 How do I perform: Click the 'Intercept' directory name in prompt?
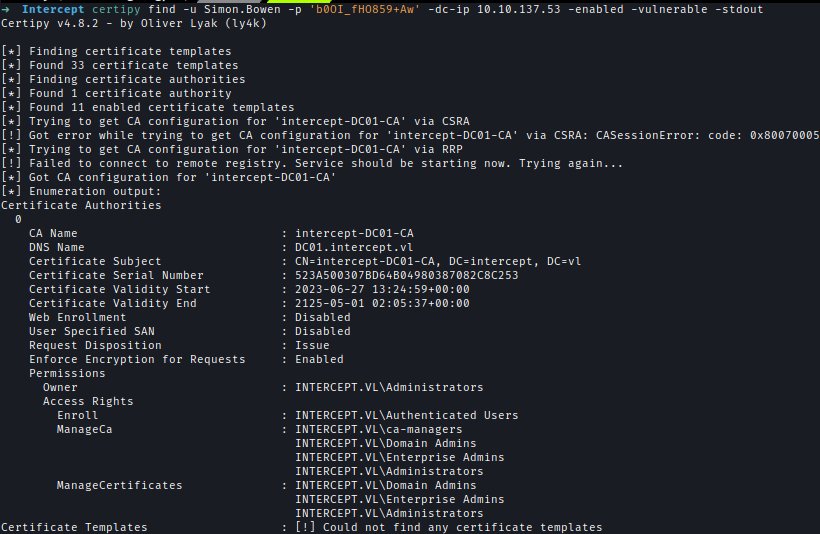tap(53, 9)
